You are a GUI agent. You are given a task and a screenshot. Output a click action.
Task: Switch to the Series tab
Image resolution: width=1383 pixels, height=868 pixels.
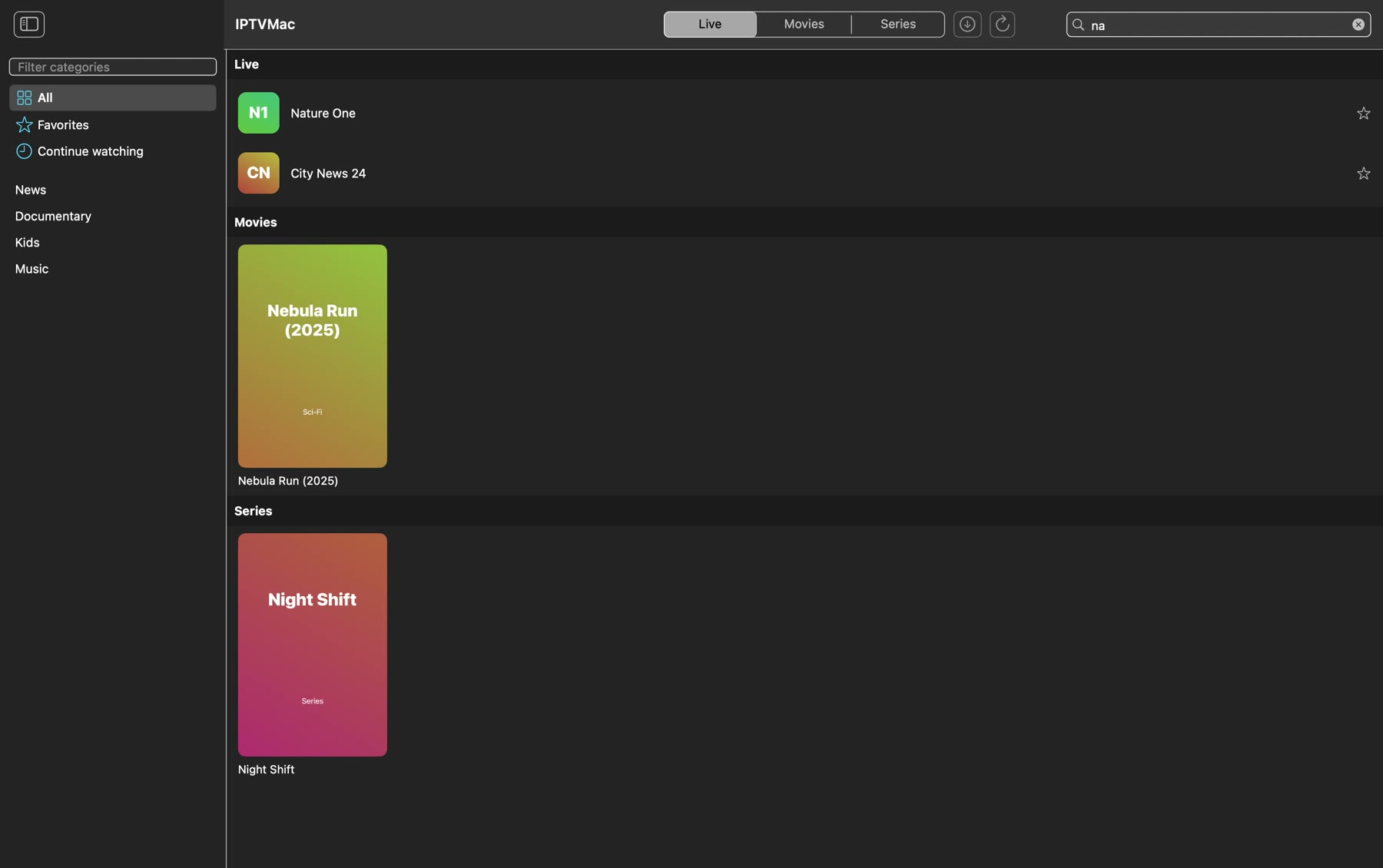click(897, 25)
